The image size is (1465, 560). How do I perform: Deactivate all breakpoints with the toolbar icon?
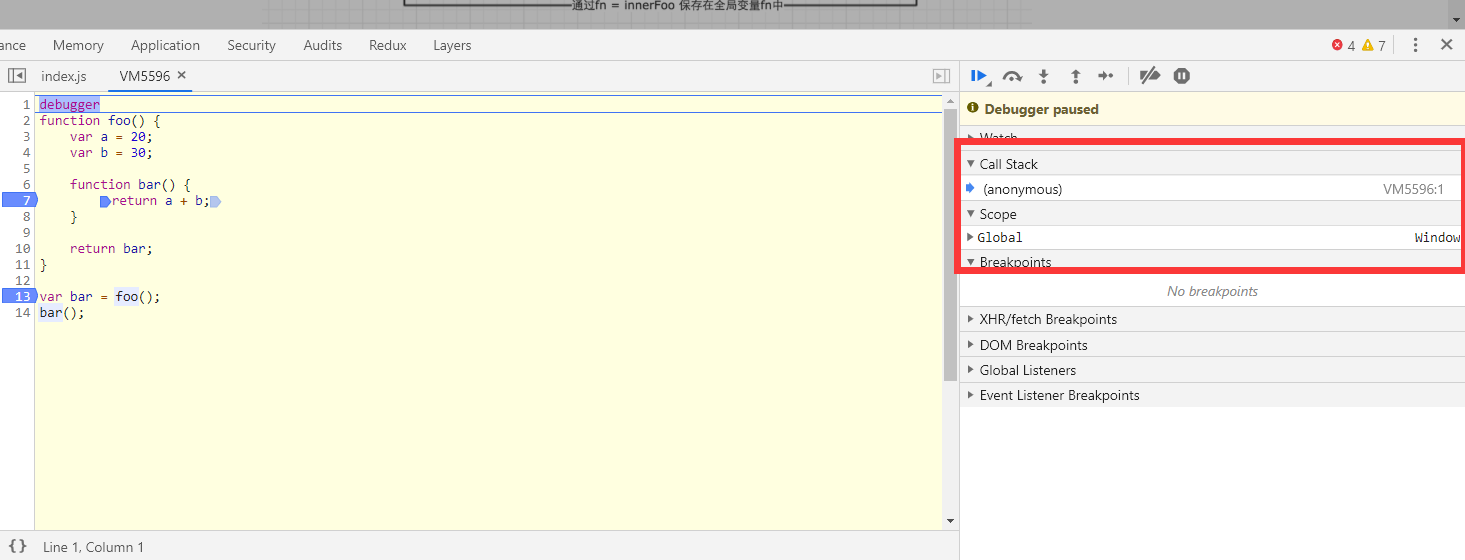coord(1150,76)
